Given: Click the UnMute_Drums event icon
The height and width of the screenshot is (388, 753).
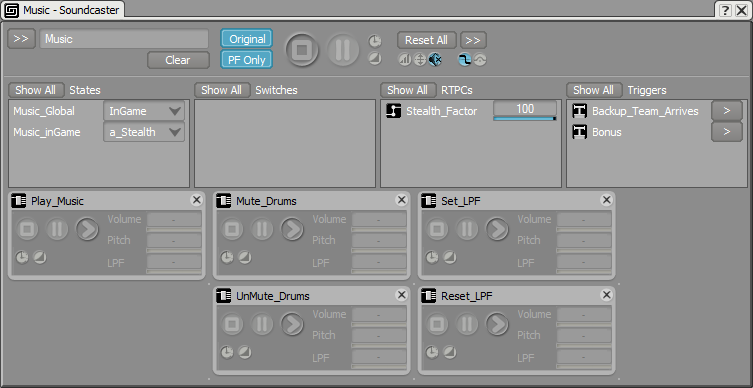Looking at the screenshot, I should 224,296.
